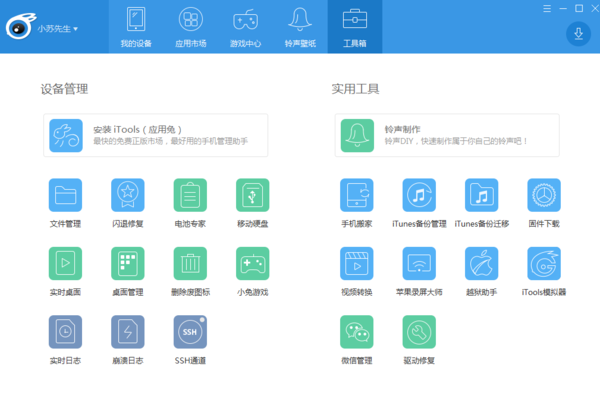600x414 pixels.
Task: Open the 苹果录屏大师 screen recorder
Action: point(419,264)
